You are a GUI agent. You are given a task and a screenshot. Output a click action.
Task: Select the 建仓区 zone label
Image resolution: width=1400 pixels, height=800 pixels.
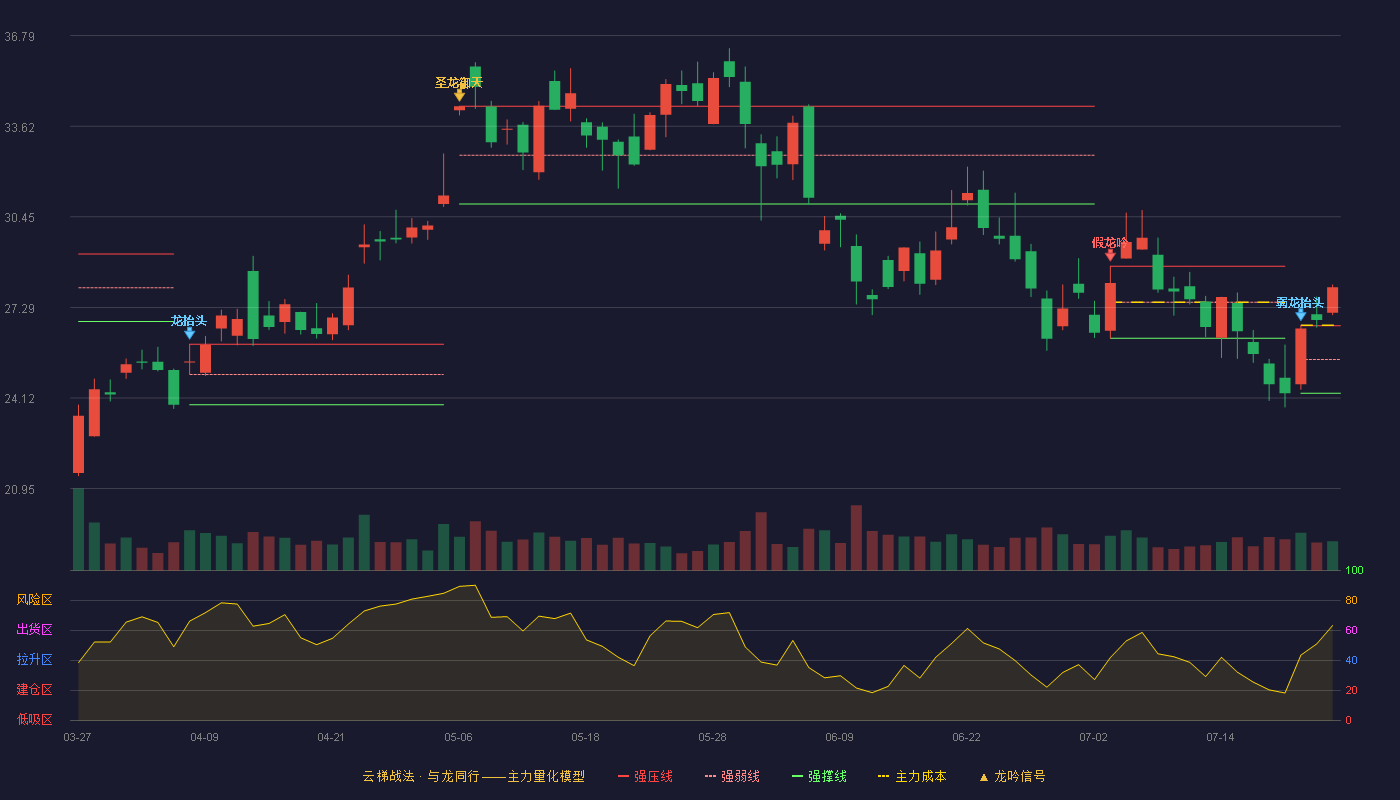click(34, 690)
